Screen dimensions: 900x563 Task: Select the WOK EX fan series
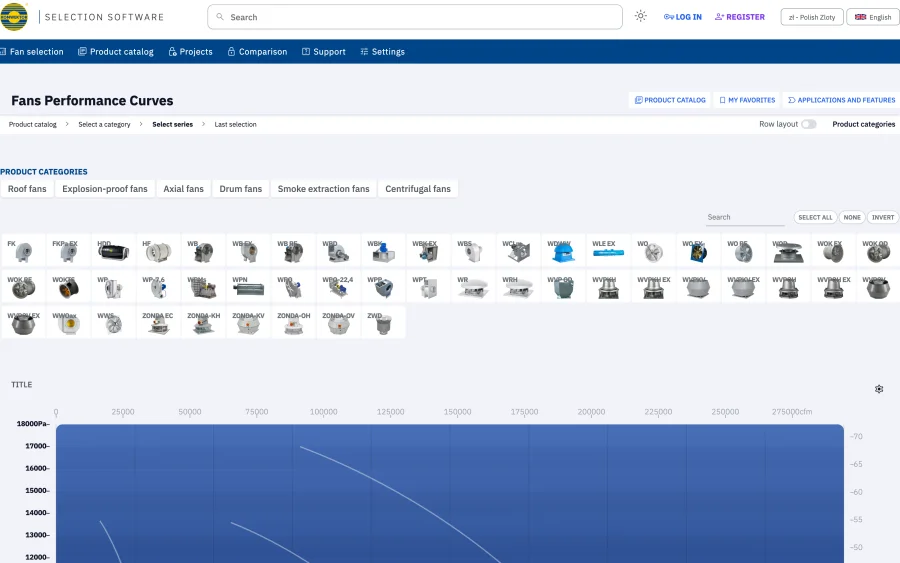point(833,250)
